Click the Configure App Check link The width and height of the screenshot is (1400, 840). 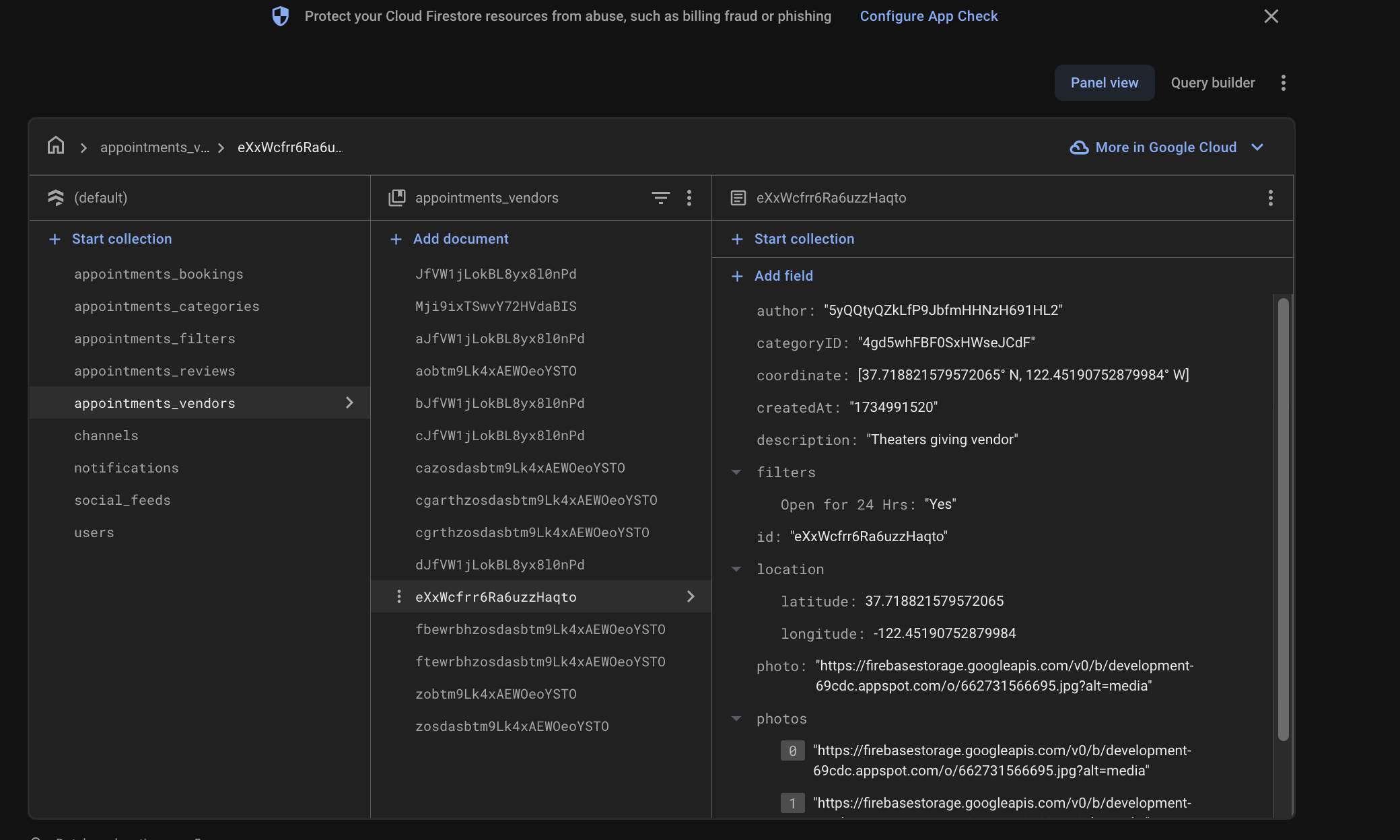[928, 16]
